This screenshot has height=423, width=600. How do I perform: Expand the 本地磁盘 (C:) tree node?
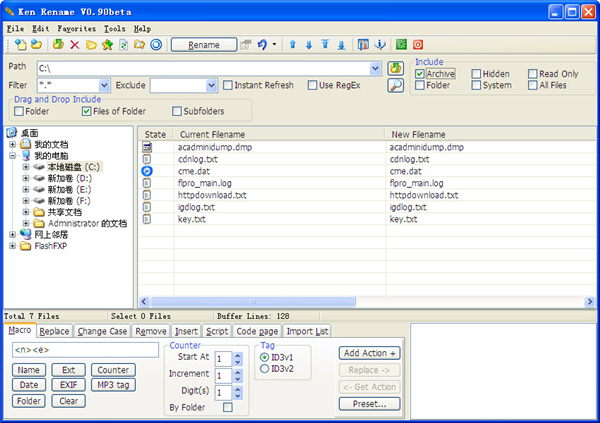click(x=25, y=167)
